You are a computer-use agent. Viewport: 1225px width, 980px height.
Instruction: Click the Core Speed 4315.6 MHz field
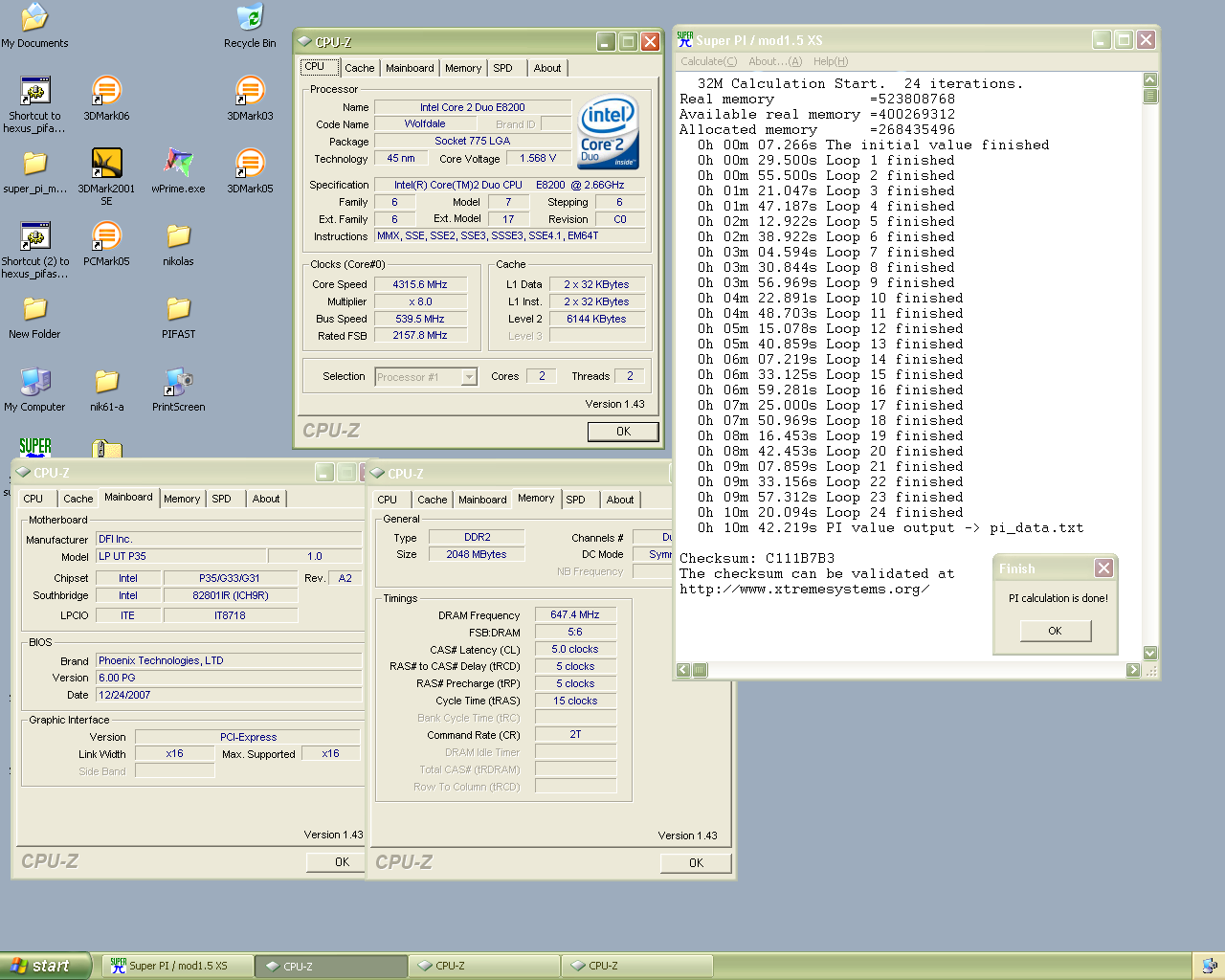420,284
